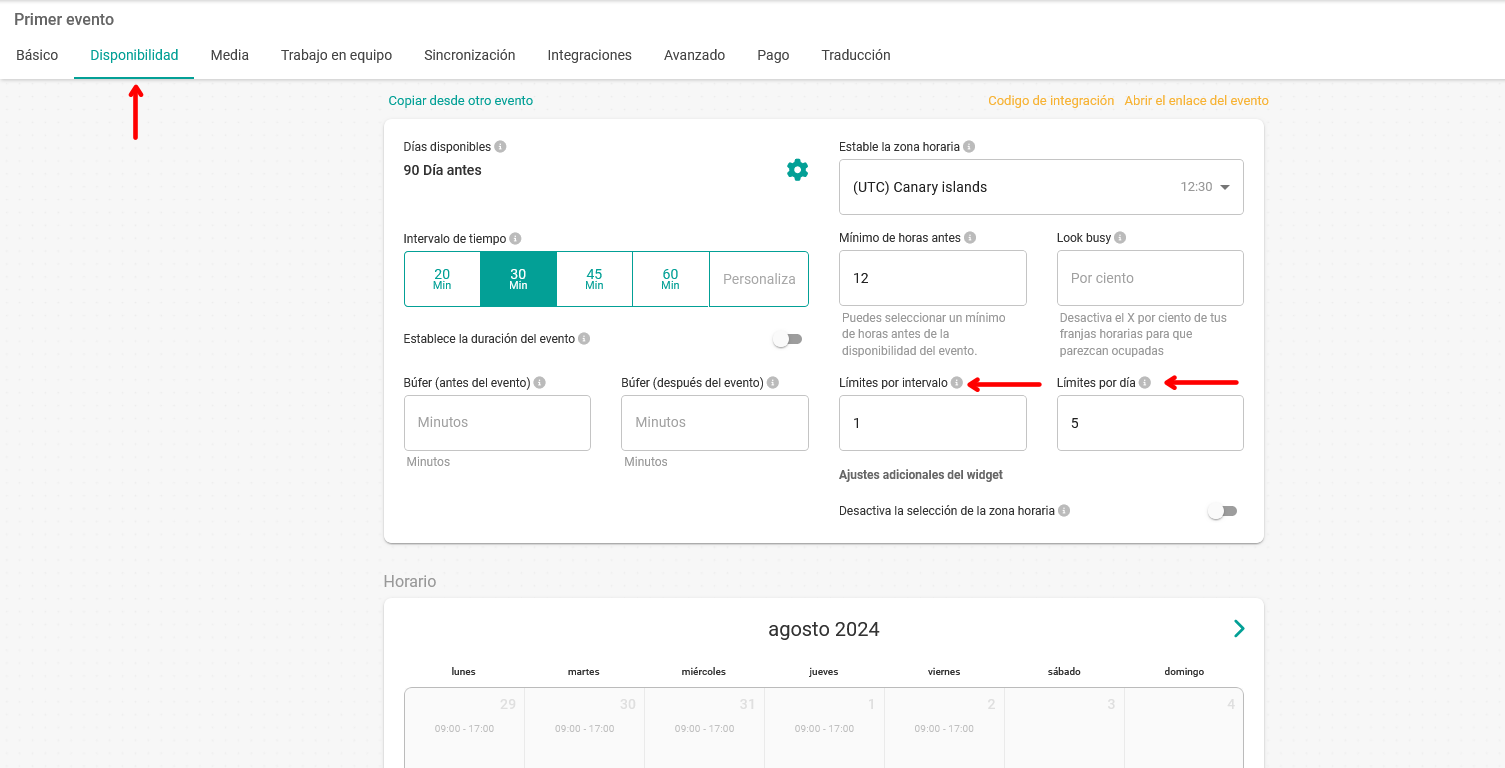
Task: Select calendar day 3 sábado
Action: 1064,728
